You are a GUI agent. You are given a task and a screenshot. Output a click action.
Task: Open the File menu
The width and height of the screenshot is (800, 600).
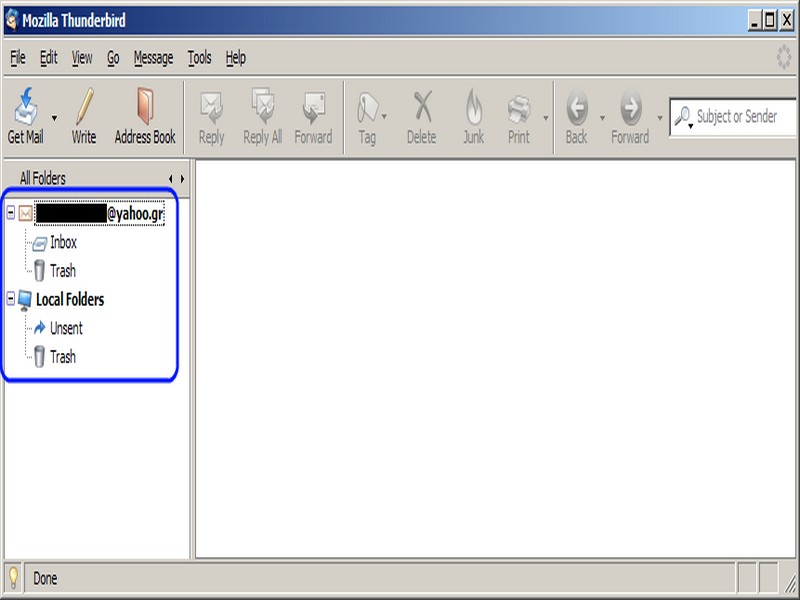coord(18,58)
